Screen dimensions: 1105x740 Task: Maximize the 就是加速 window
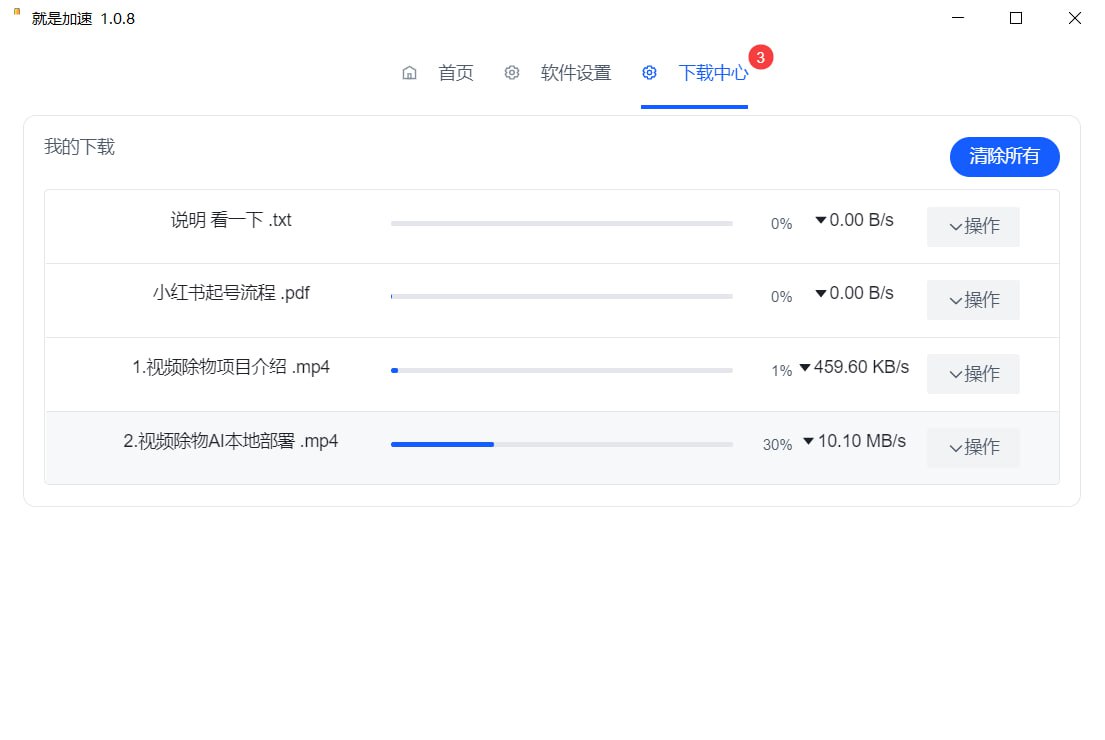point(1016,18)
